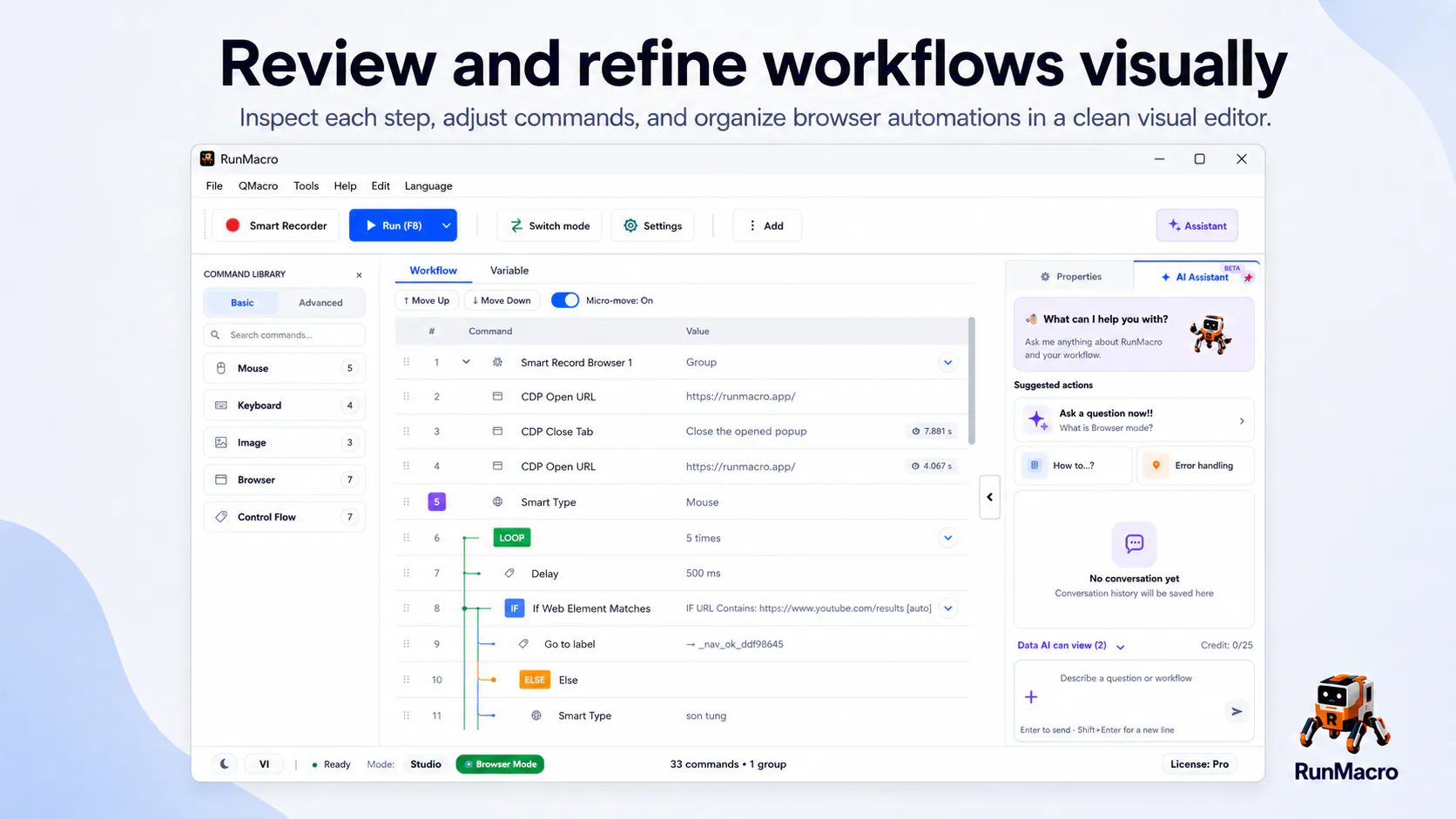This screenshot has width=1456, height=819.
Task: Click the pink star on the AI Assistant tab
Action: (1248, 278)
